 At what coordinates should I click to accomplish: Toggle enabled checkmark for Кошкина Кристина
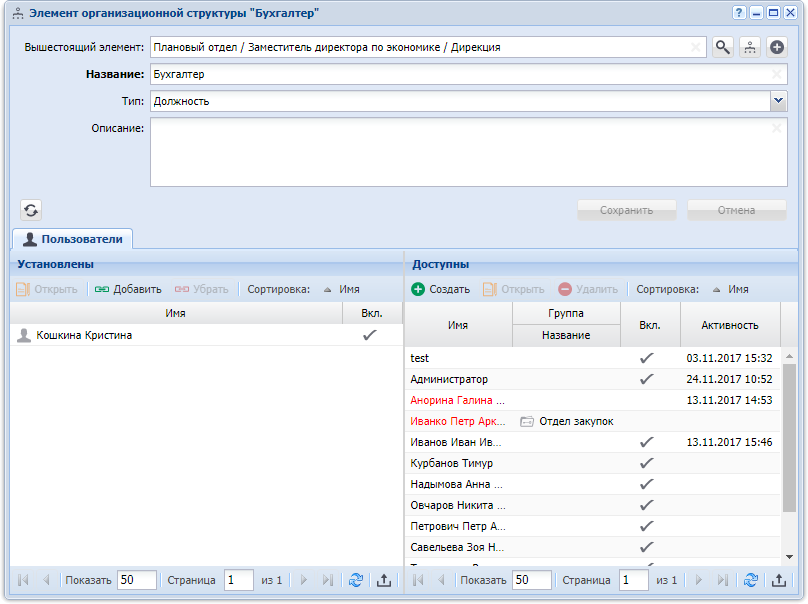369,335
